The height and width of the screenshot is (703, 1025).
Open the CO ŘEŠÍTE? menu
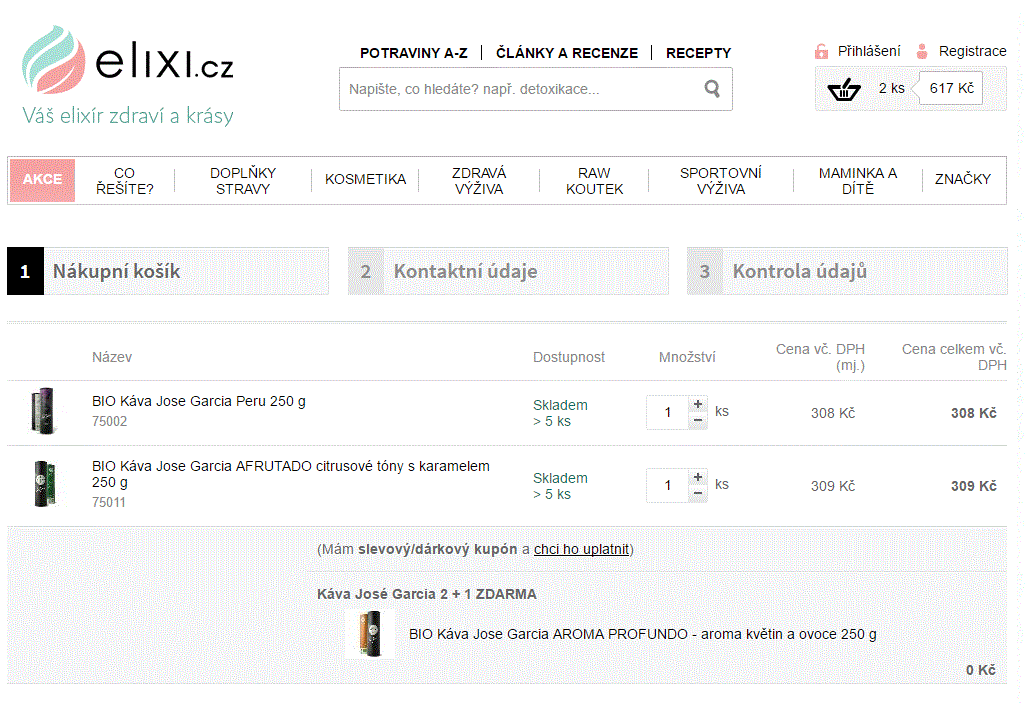pyautogui.click(x=124, y=181)
